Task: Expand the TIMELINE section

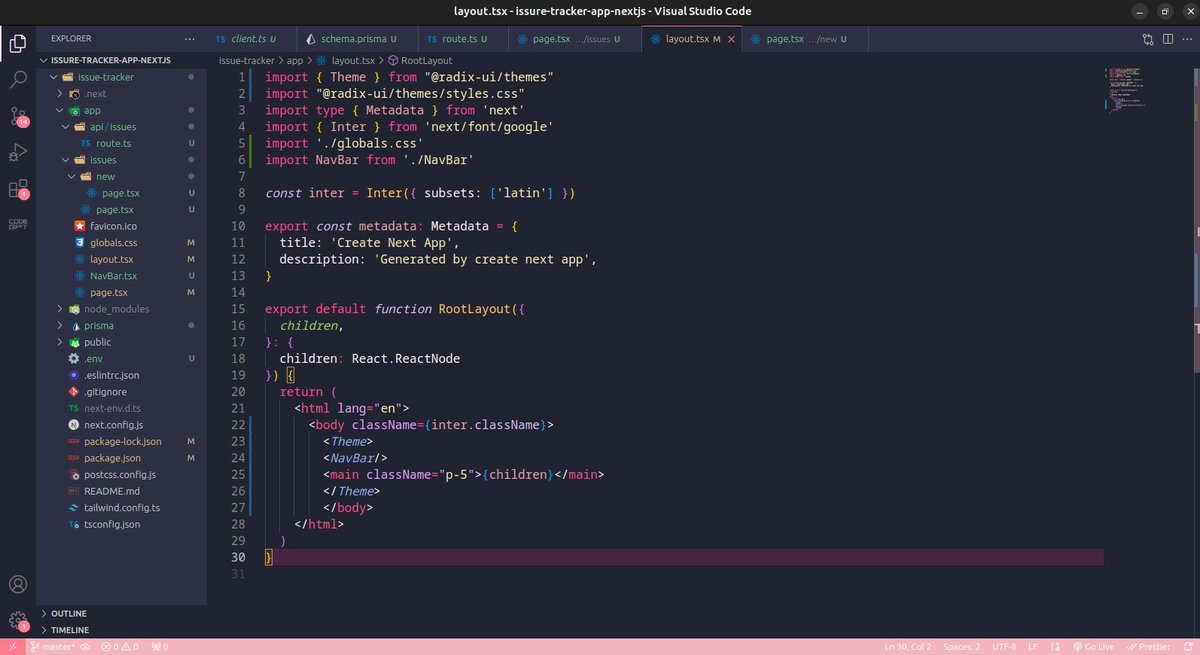Action: 120,630
